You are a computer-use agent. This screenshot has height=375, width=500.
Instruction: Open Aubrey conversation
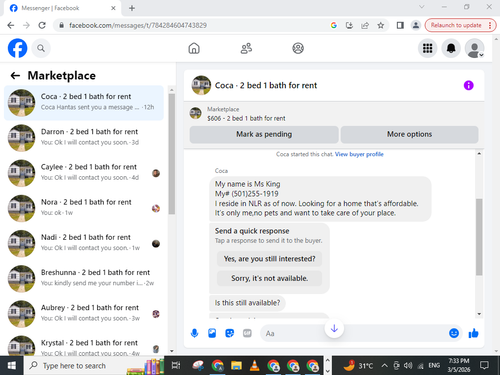pyautogui.click(x=84, y=314)
